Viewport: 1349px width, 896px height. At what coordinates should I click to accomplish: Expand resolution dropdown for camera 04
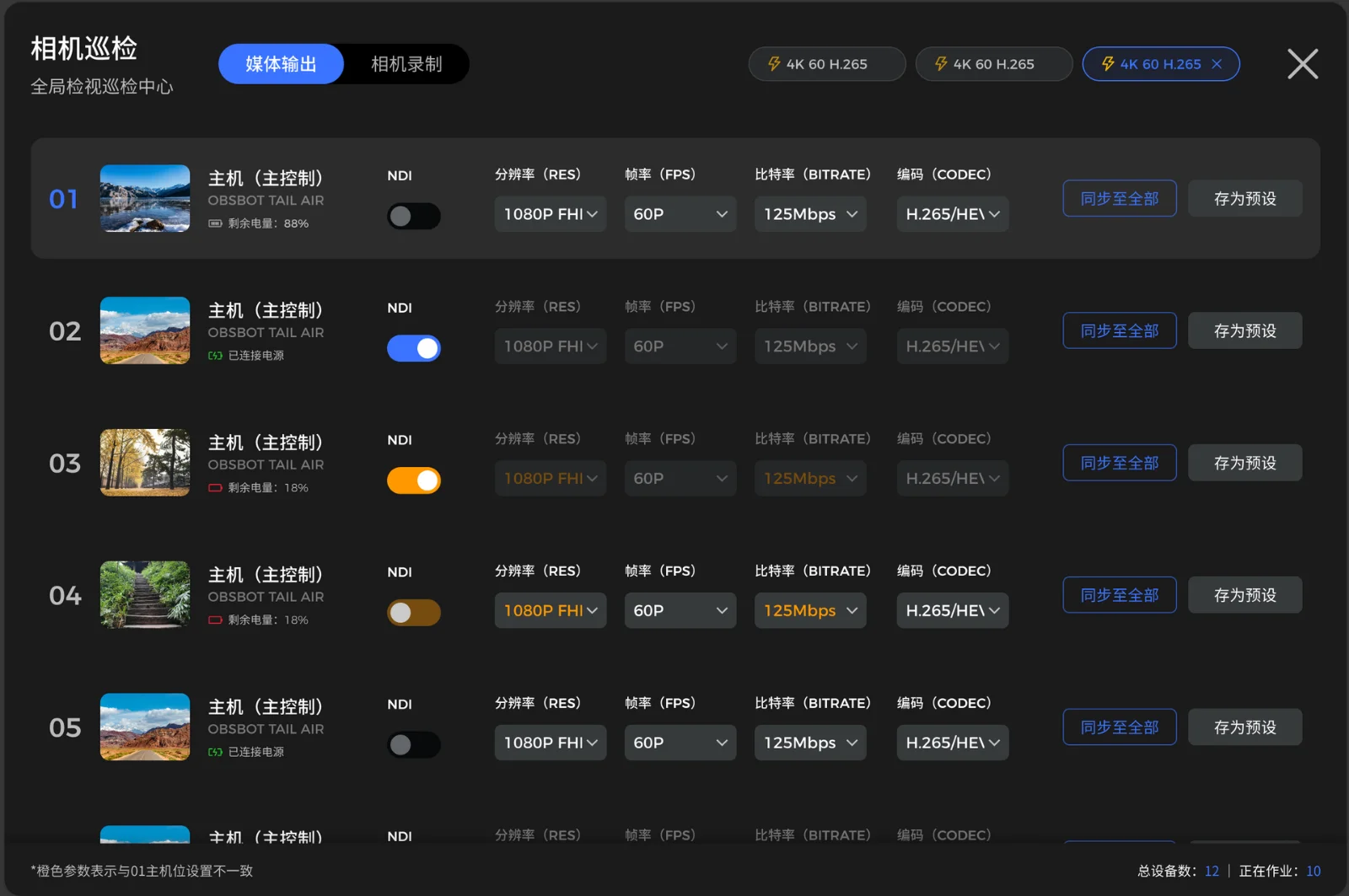tap(551, 610)
